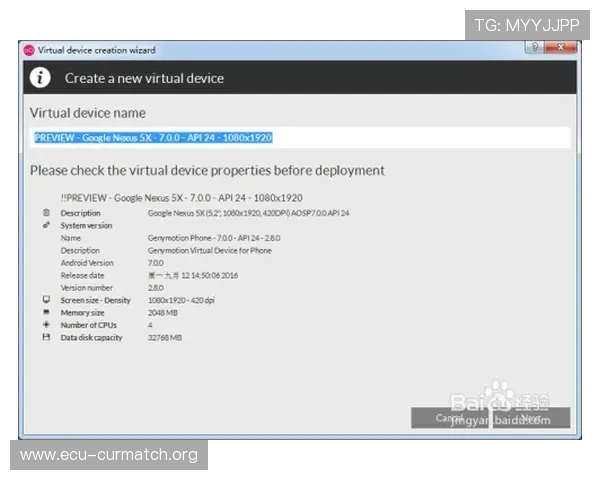
Task: Click the 'Memory size' label
Action: point(82,313)
